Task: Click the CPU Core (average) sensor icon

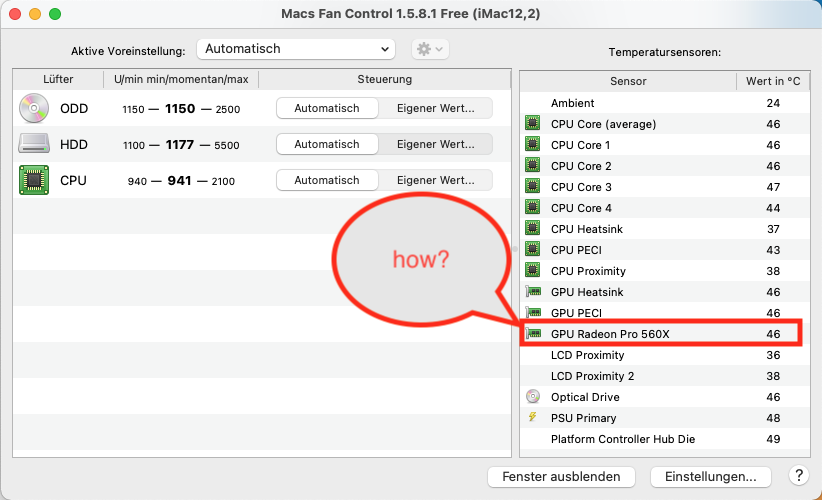Action: pyautogui.click(x=533, y=124)
